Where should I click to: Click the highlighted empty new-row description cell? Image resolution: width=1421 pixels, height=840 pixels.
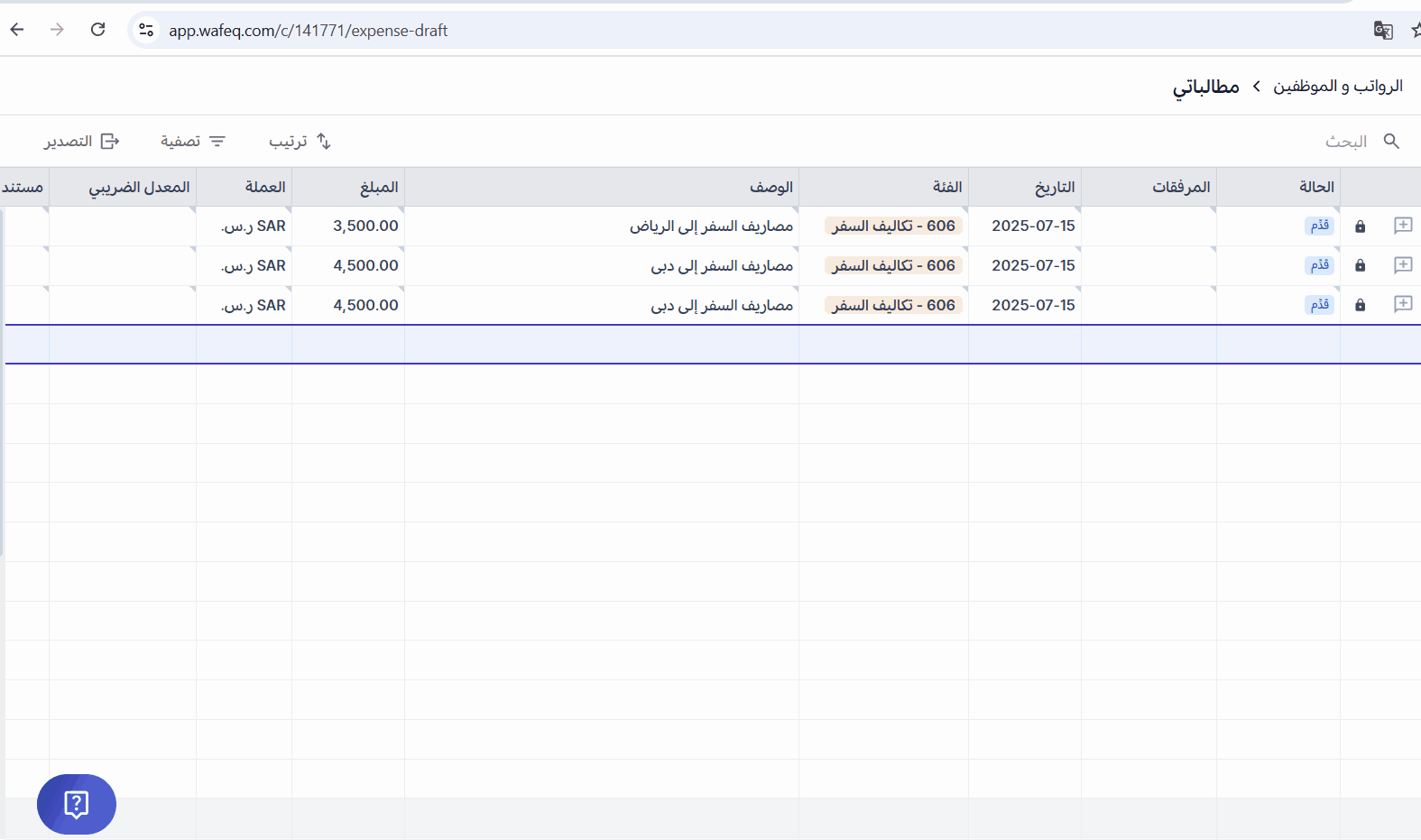pyautogui.click(x=602, y=345)
